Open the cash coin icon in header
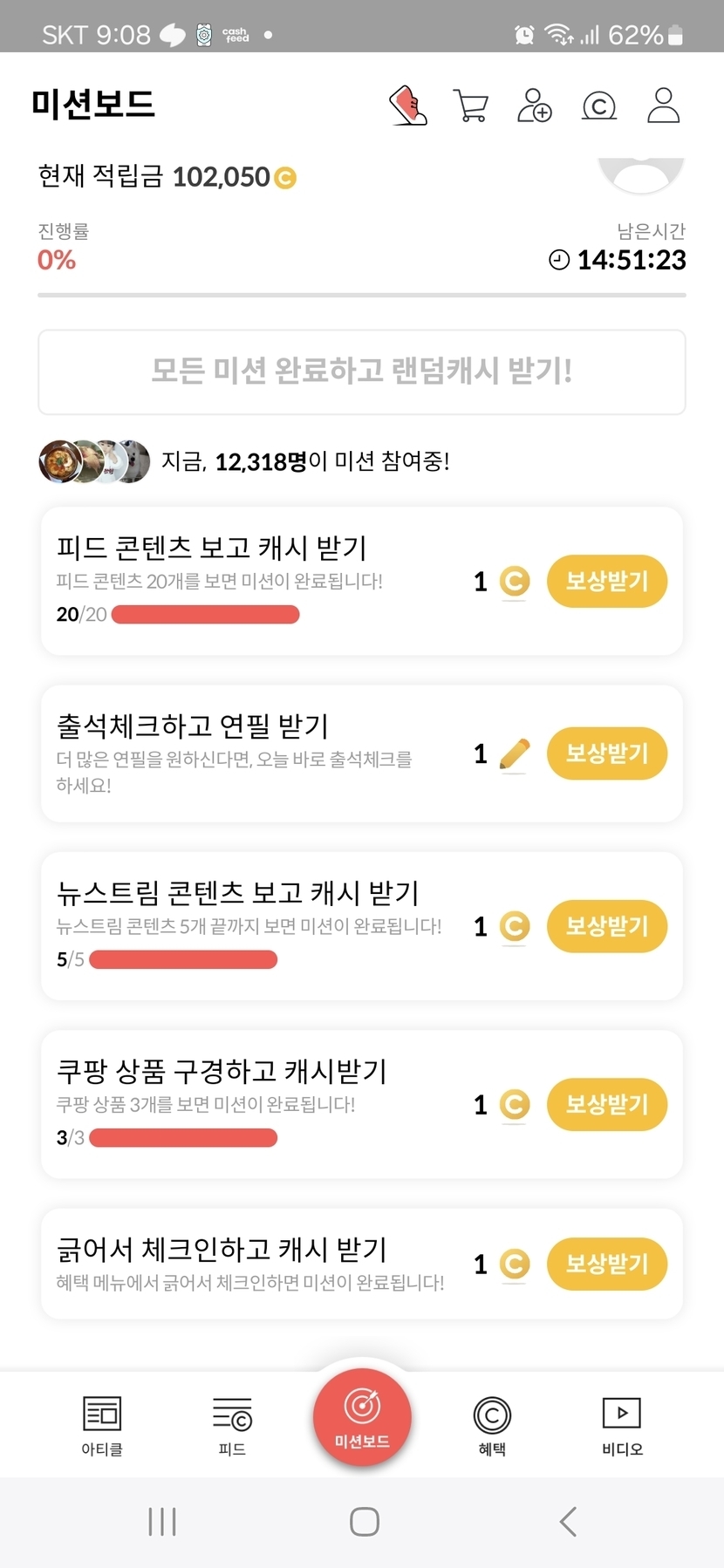This screenshot has height=1568, width=724. pos(598,106)
